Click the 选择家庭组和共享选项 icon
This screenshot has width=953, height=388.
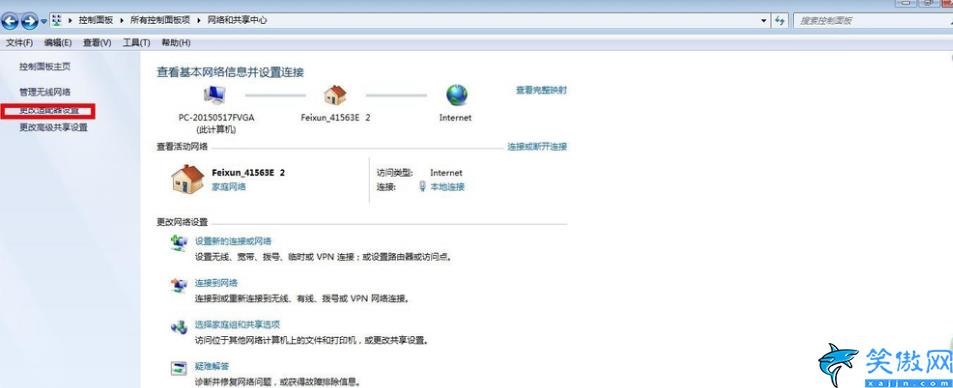pyautogui.click(x=179, y=327)
